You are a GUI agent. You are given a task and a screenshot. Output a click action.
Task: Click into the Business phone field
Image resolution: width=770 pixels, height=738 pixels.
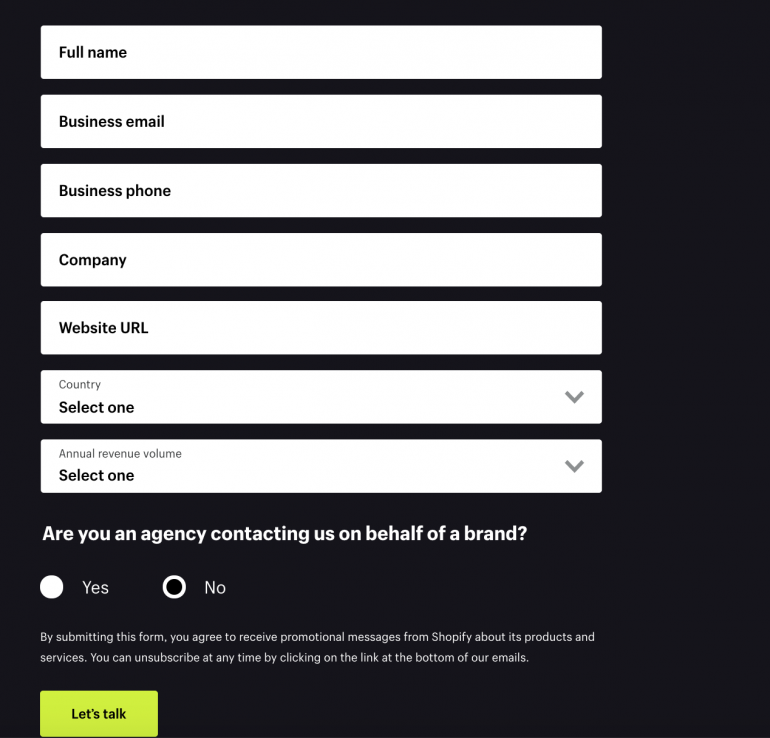coord(320,190)
